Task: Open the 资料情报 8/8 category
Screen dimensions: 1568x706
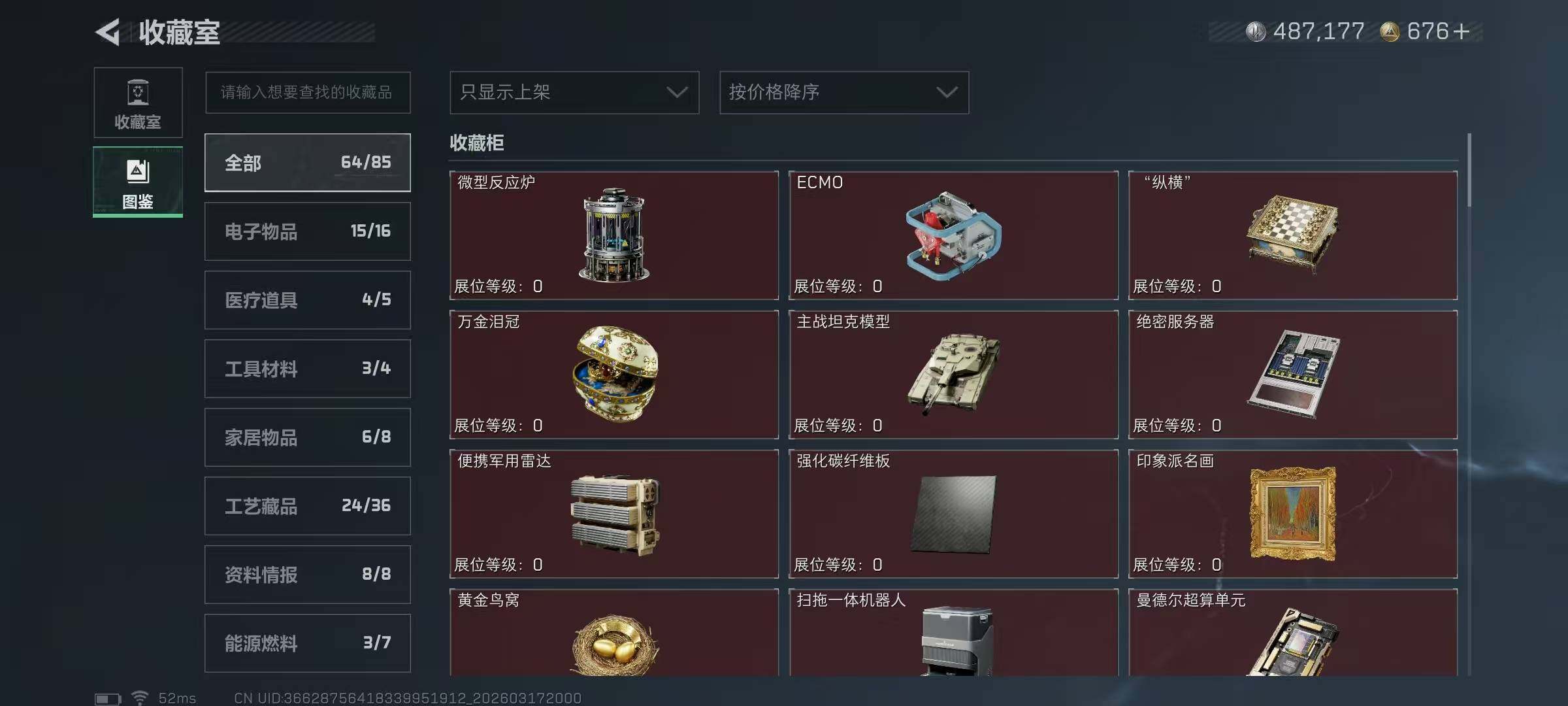Action: pos(308,575)
